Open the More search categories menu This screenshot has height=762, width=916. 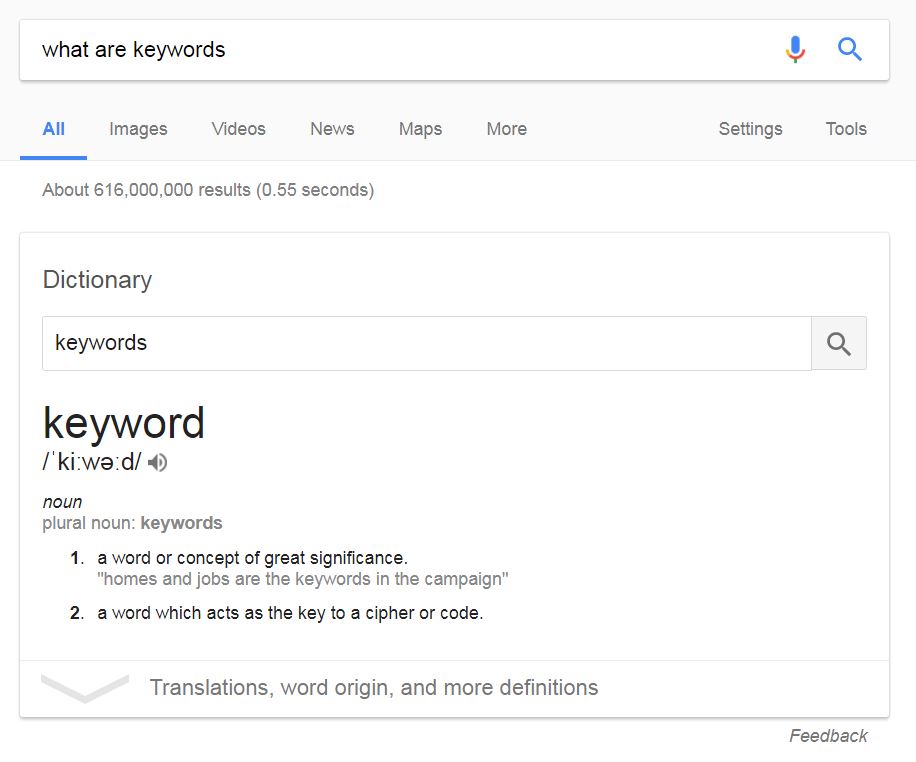coord(506,129)
